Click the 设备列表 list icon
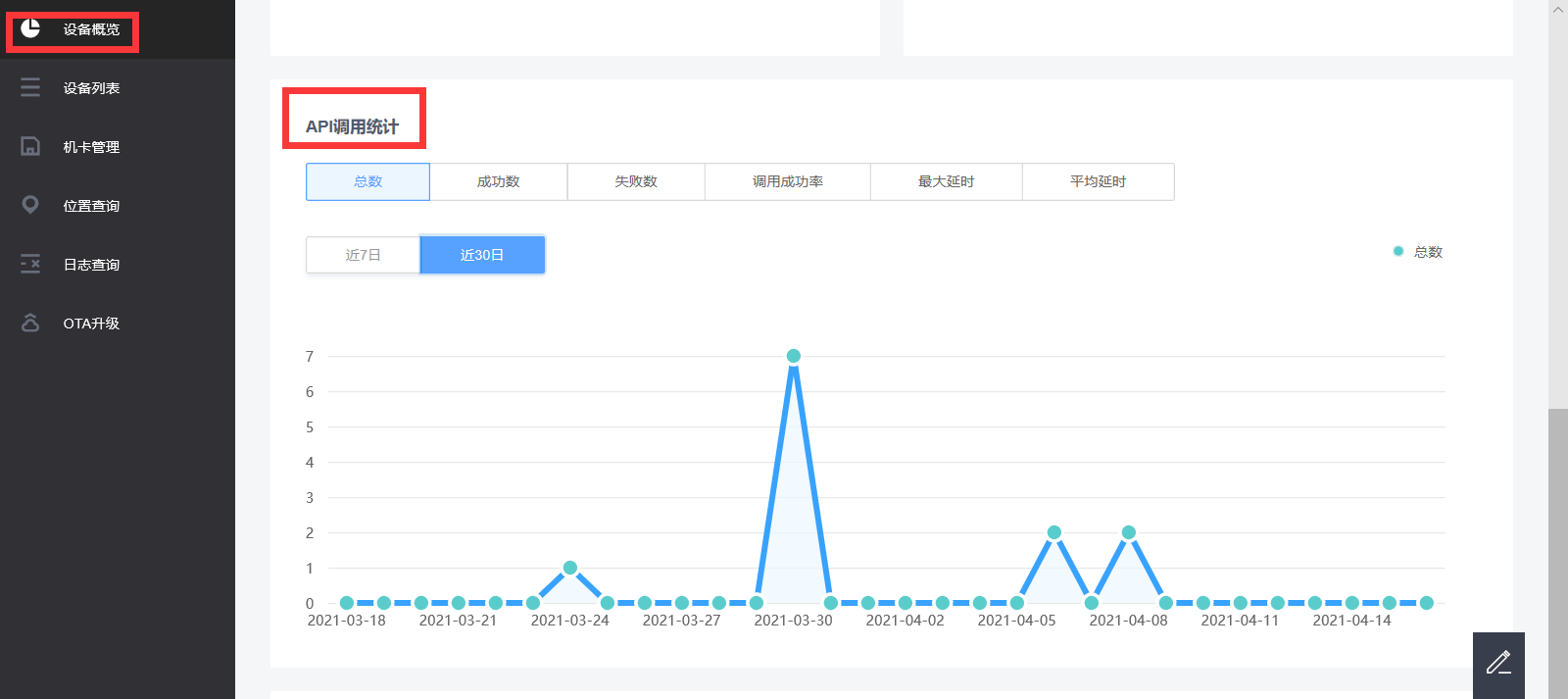This screenshot has height=699, width=1568. click(x=30, y=87)
